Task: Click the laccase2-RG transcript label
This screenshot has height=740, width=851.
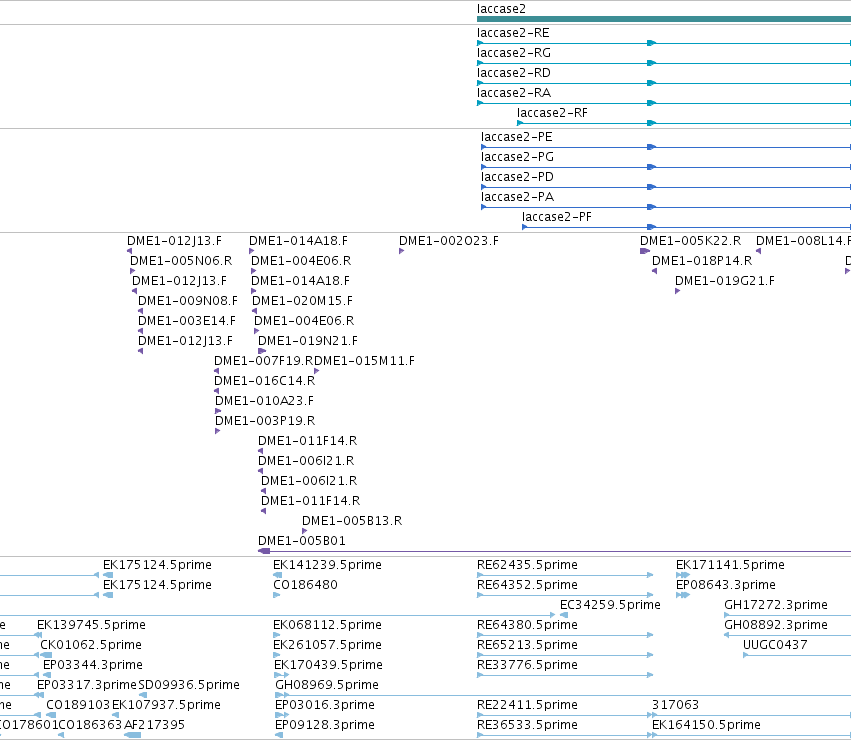Action: pyautogui.click(x=513, y=53)
